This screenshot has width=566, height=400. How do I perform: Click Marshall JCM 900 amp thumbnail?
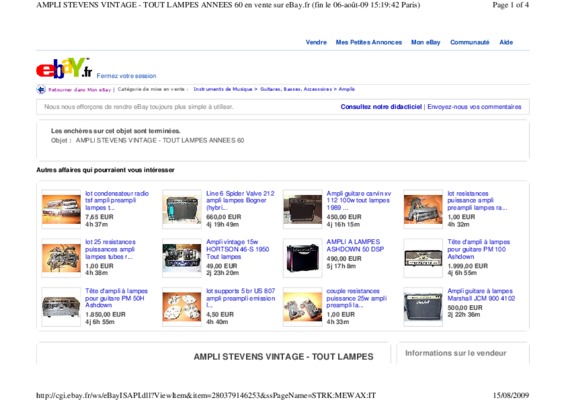click(x=423, y=307)
